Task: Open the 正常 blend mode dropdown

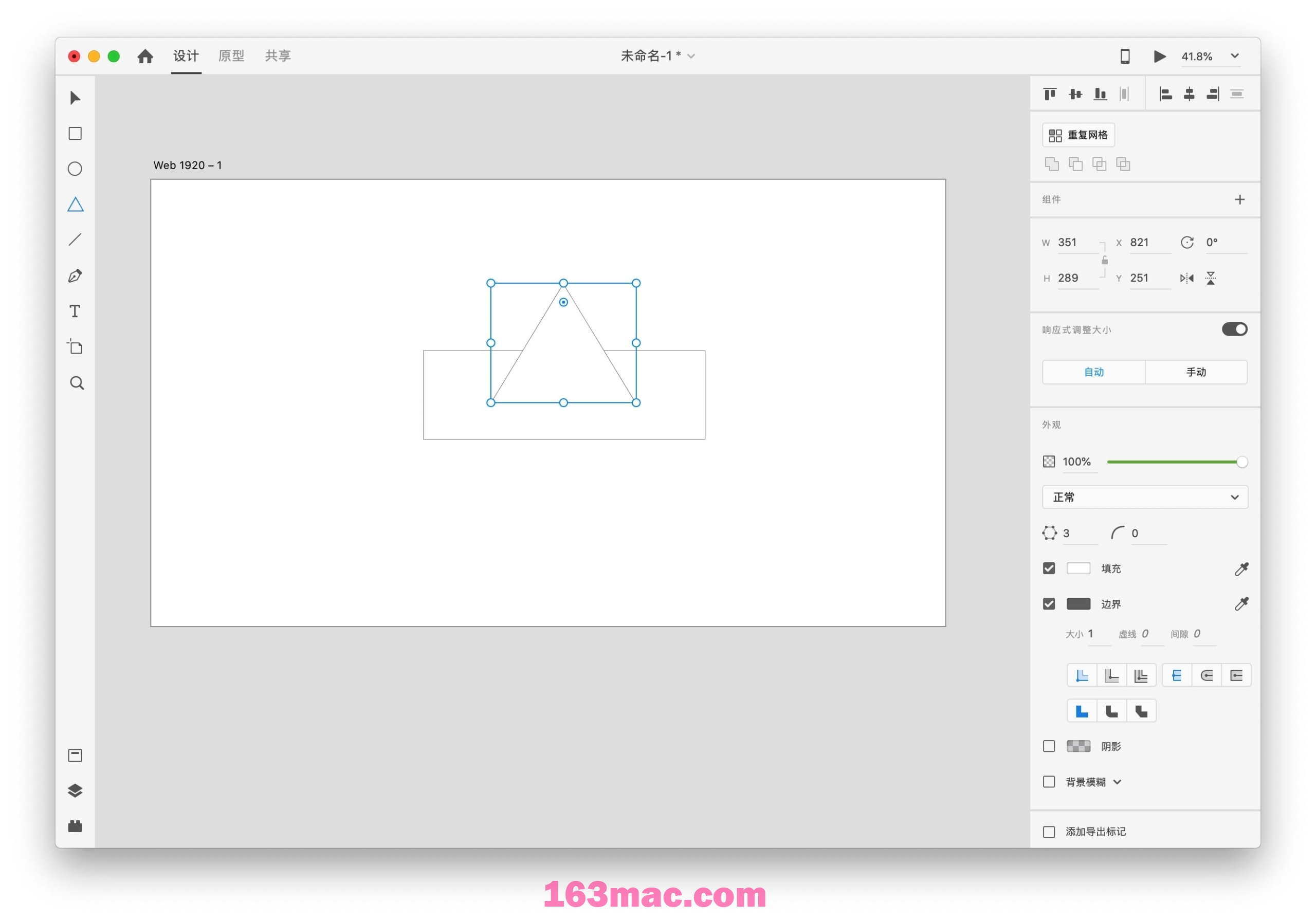Action: tap(1145, 497)
